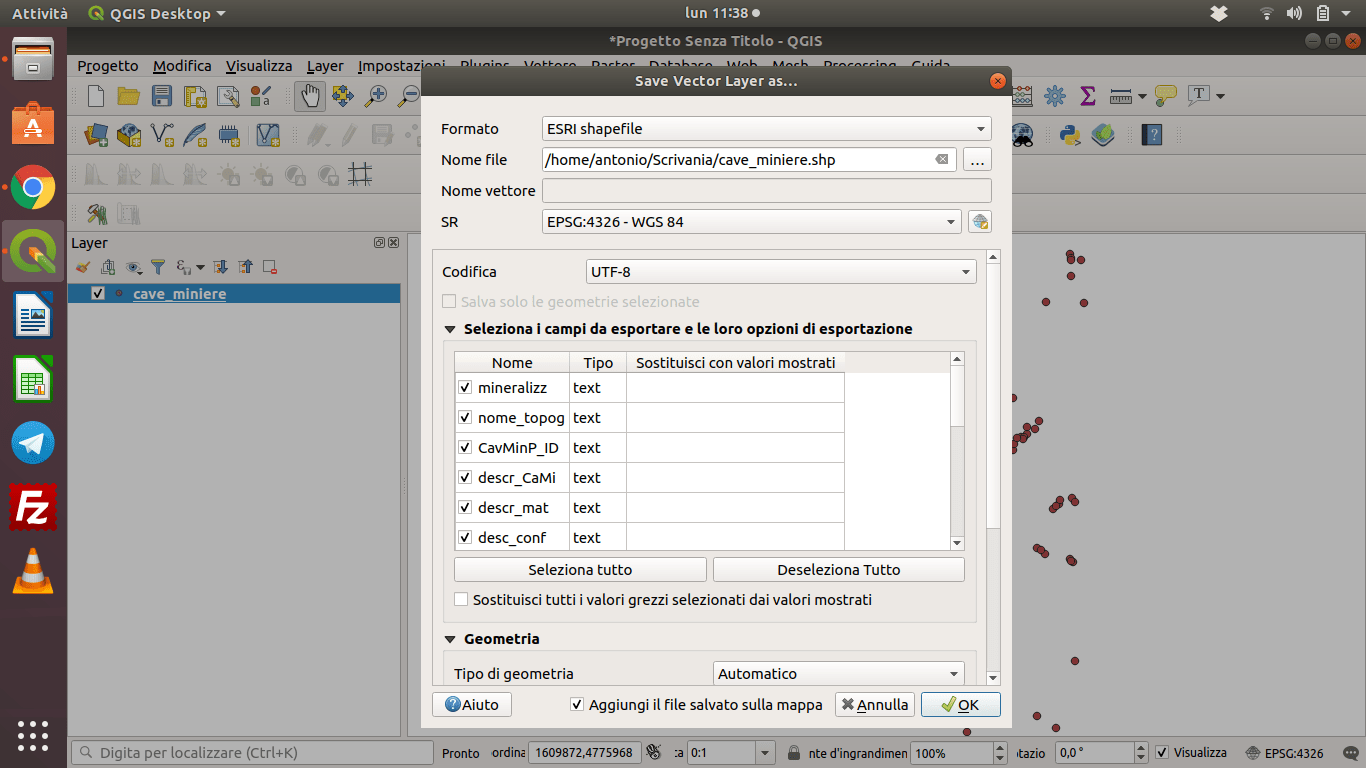Click the OK button
Image resolution: width=1366 pixels, height=768 pixels.
(x=960, y=705)
